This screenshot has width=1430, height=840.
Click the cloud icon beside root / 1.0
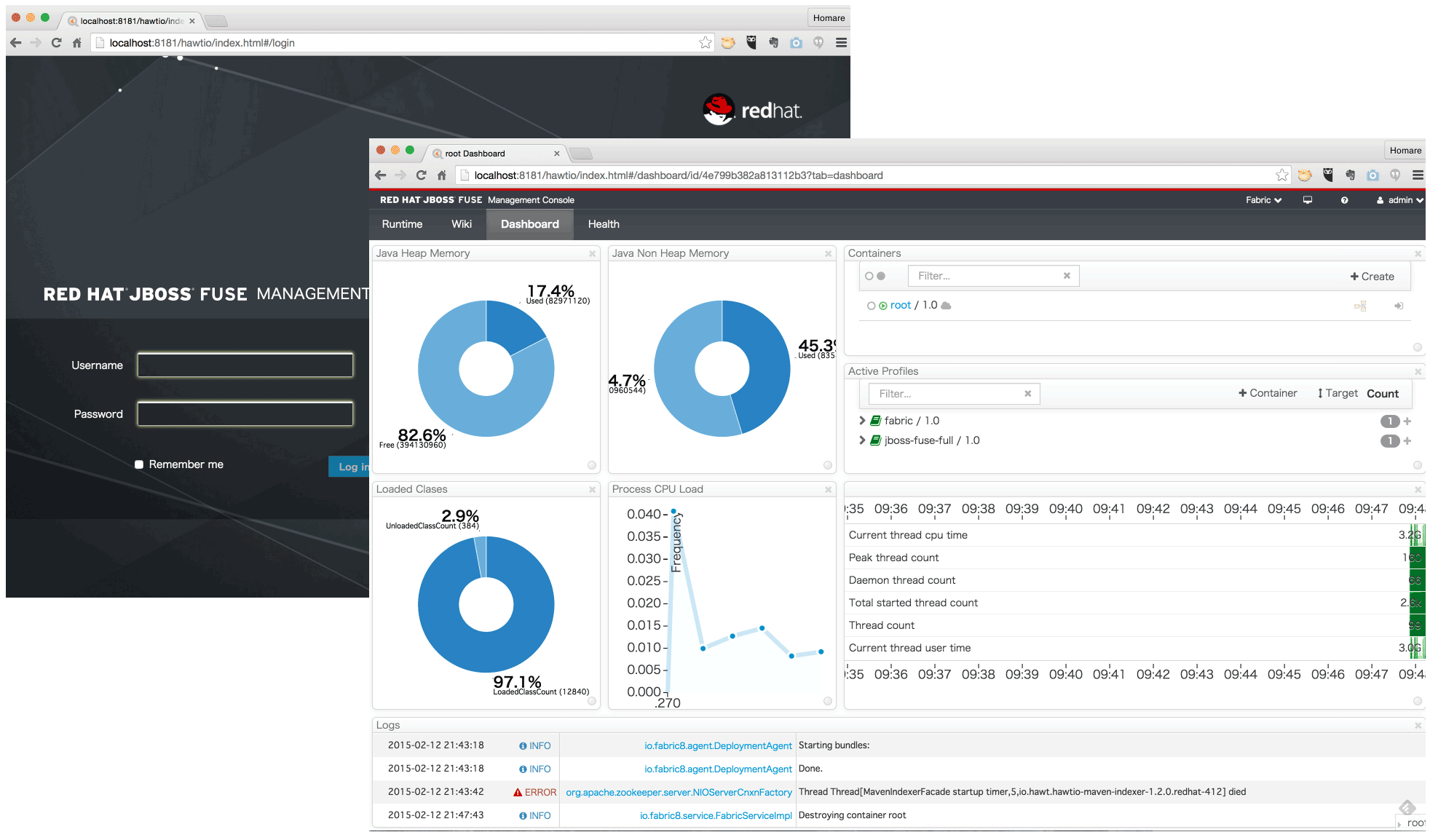(946, 306)
